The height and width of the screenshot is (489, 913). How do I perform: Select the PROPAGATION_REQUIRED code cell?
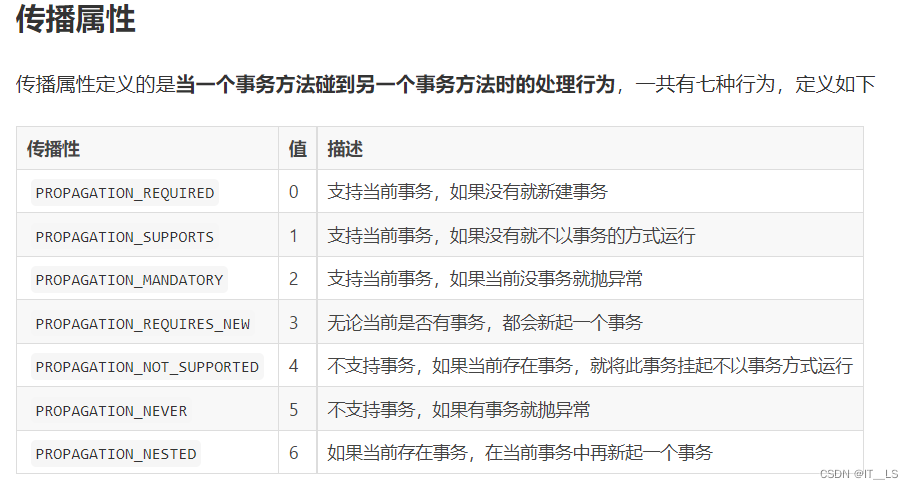pyautogui.click(x=125, y=193)
